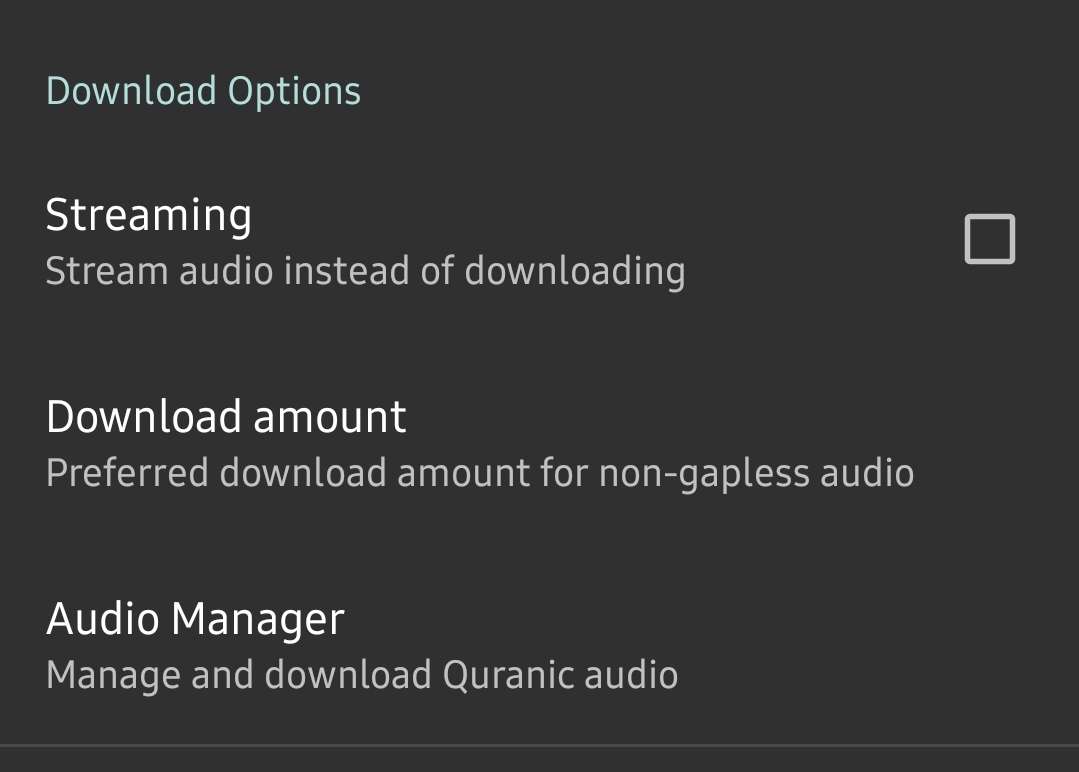Click 'Manage and download Quranic audio' text
This screenshot has height=772, width=1079.
pos(363,675)
